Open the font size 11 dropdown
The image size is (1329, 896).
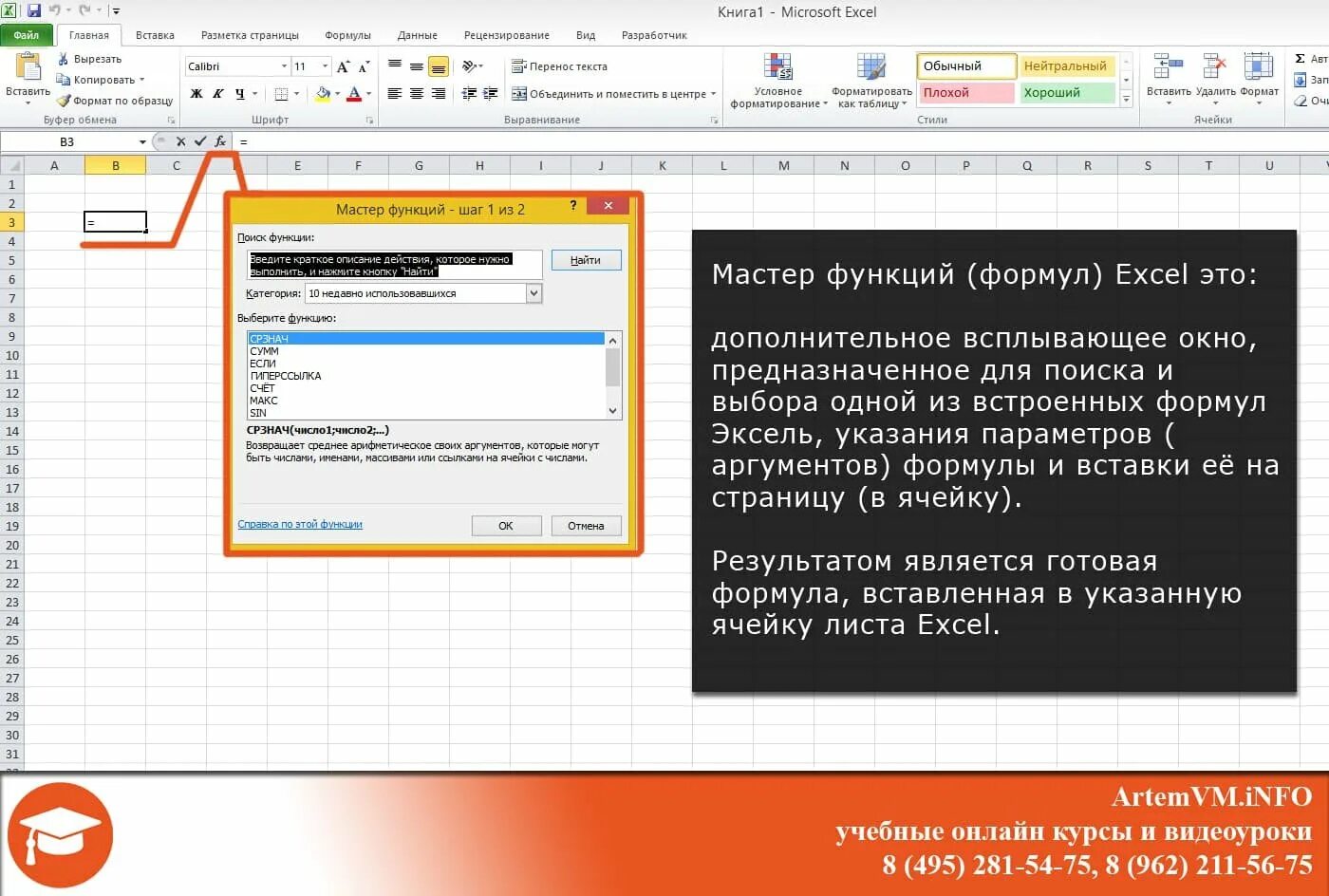pos(326,66)
